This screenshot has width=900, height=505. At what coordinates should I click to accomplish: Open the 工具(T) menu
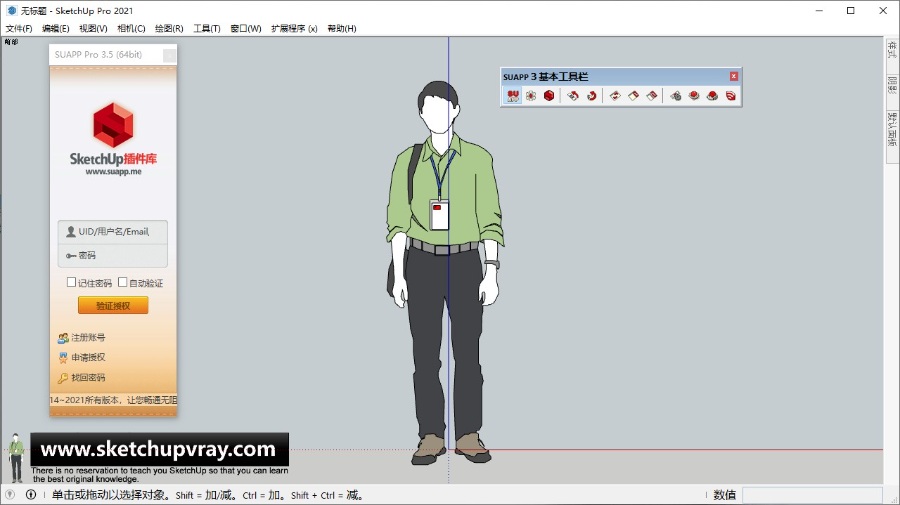coord(207,28)
